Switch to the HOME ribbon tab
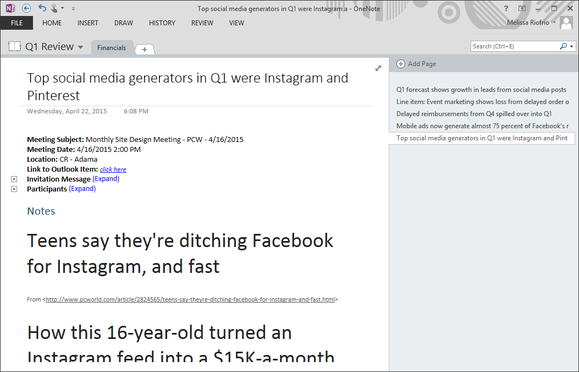 coord(52,23)
